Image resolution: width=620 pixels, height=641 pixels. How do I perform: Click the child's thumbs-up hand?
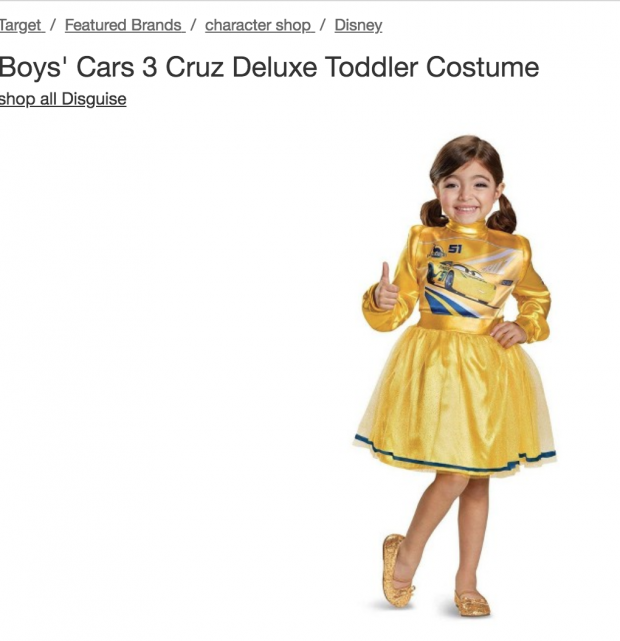[385, 287]
